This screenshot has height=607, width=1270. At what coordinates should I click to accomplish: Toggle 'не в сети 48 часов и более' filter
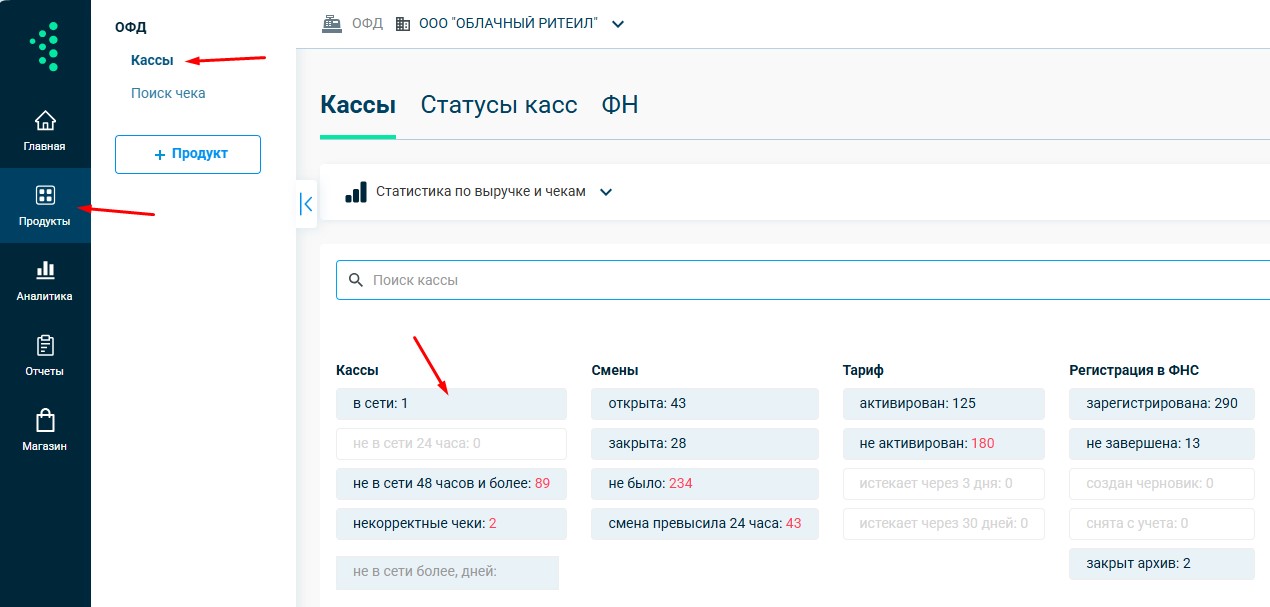click(x=451, y=484)
